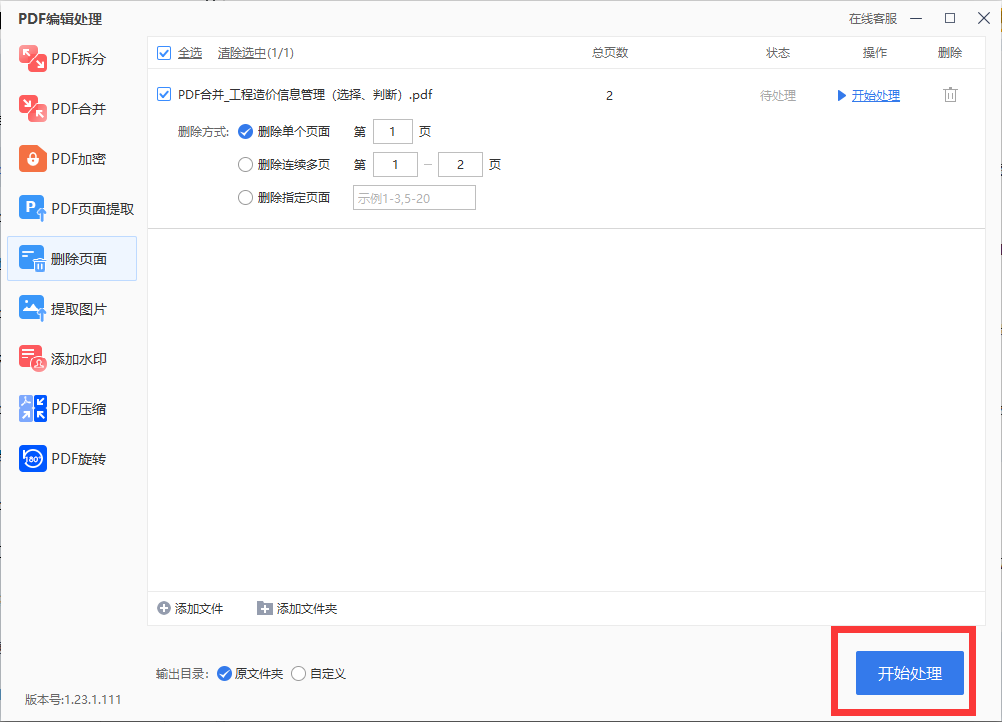Open the PDF拆分 menu label
This screenshot has width=1002, height=722.
pos(79,59)
